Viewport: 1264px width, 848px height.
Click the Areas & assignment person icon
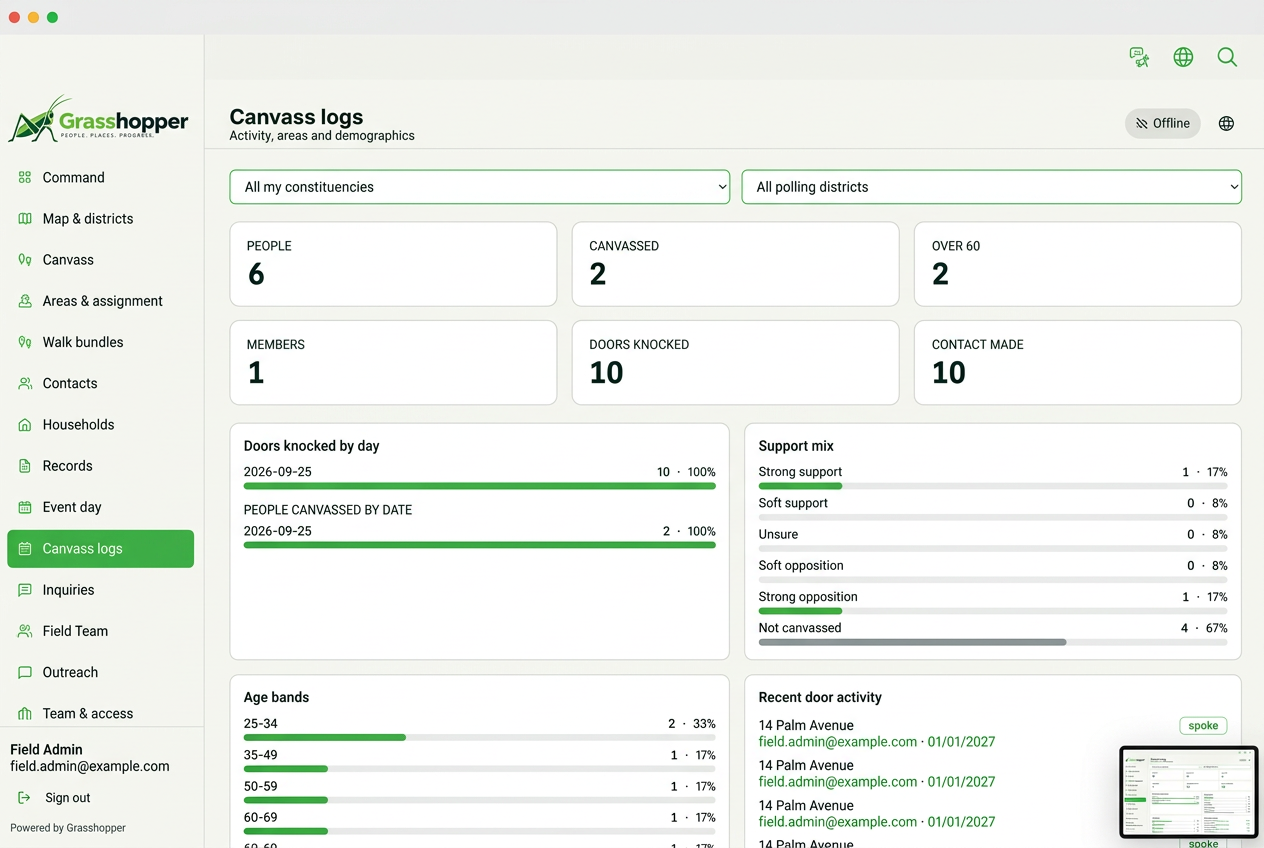coord(25,300)
